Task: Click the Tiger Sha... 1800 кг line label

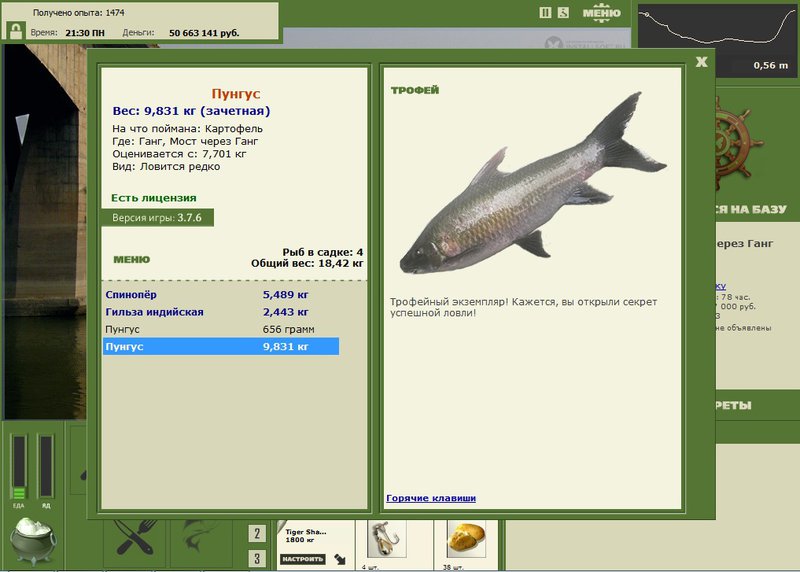Action: tap(306, 536)
